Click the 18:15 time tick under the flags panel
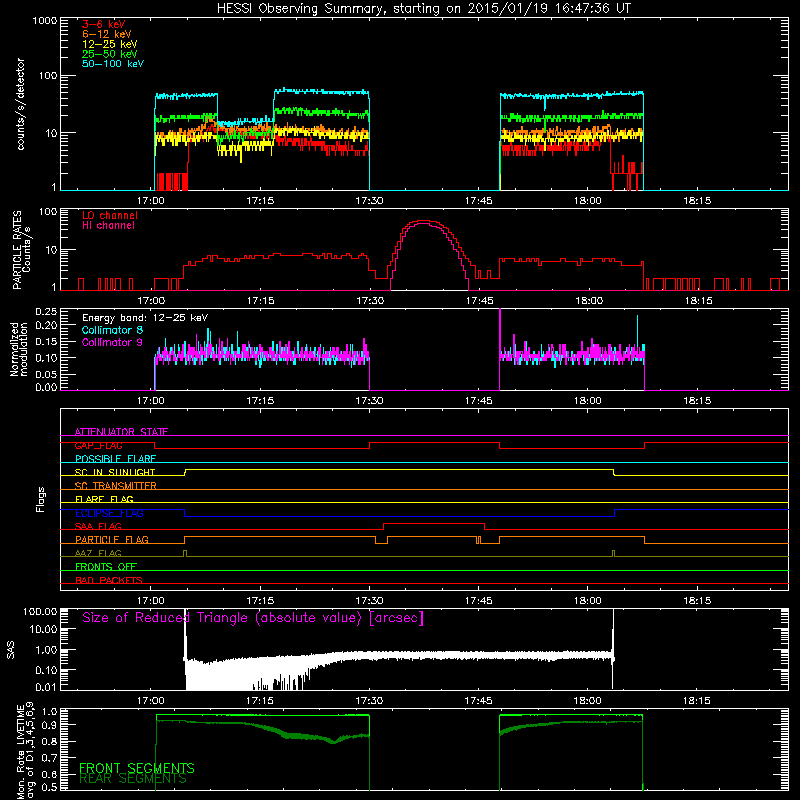The image size is (800, 800). (697, 601)
